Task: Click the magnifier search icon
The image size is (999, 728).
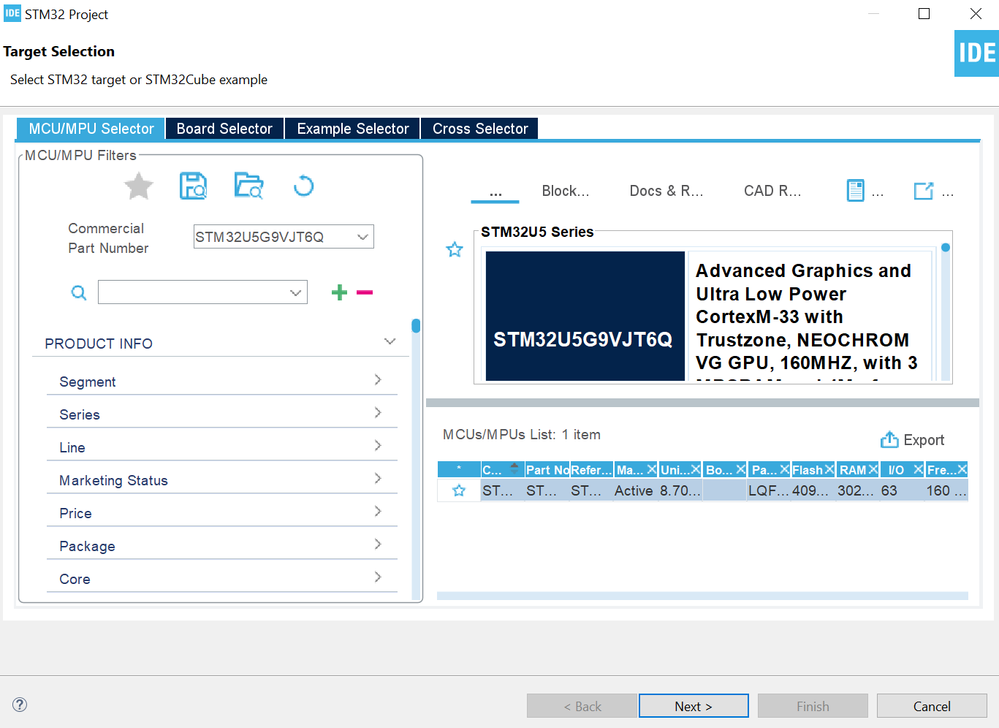Action: click(x=78, y=292)
